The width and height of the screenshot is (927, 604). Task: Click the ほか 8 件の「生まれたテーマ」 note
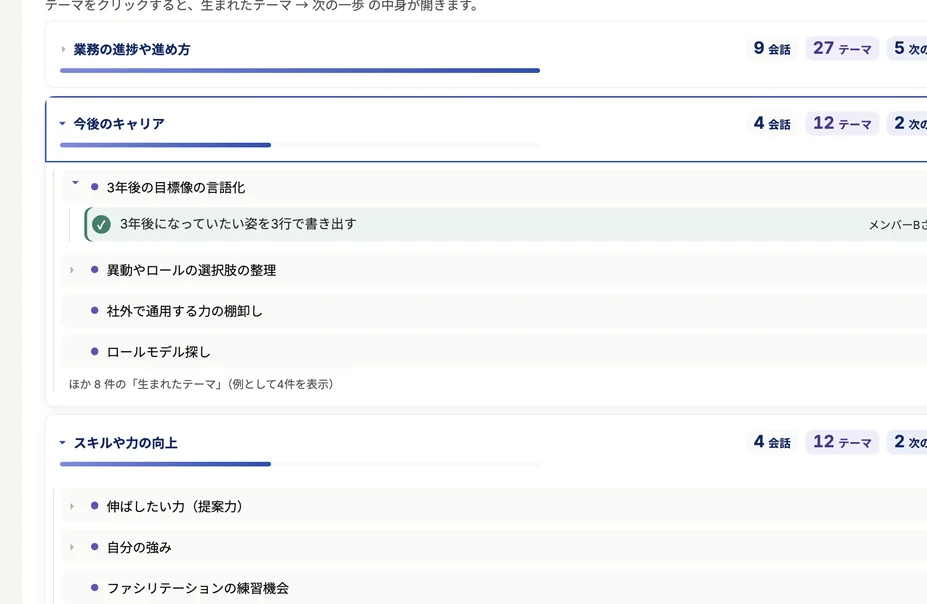tap(201, 385)
